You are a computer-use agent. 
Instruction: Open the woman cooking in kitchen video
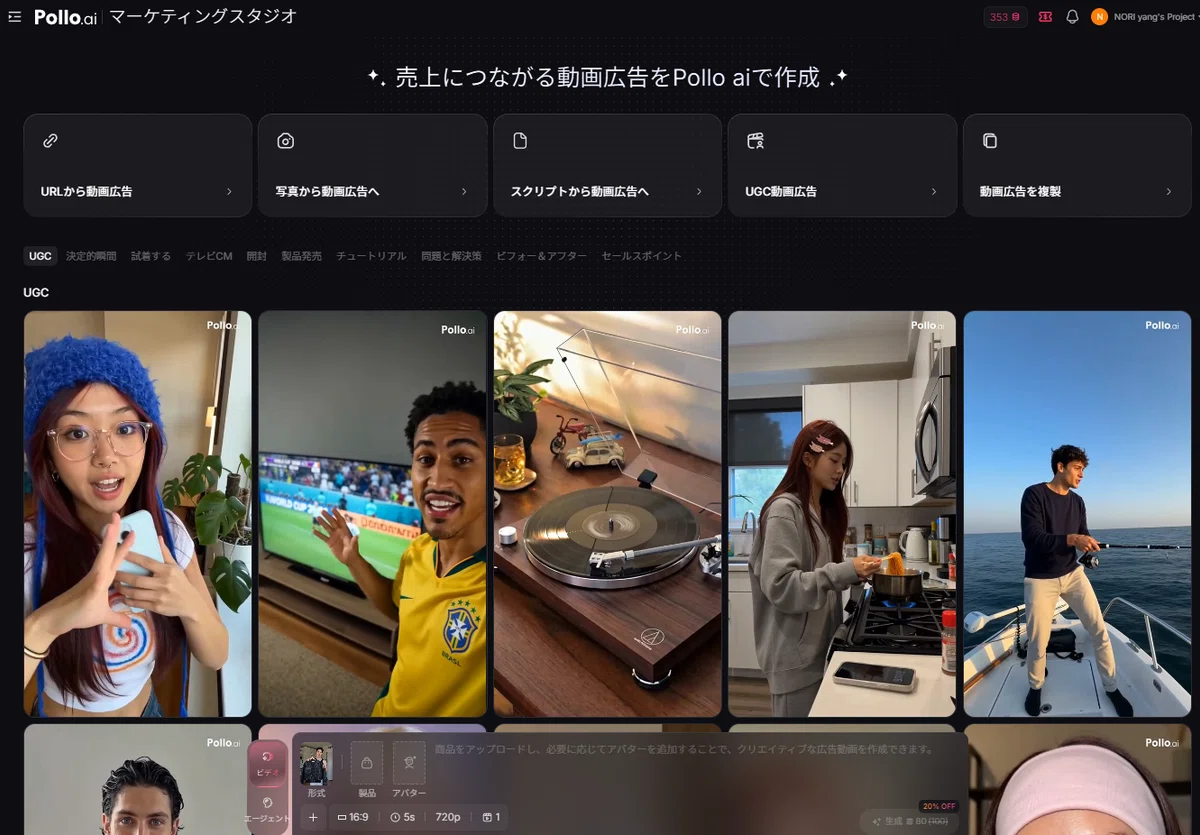[x=842, y=514]
